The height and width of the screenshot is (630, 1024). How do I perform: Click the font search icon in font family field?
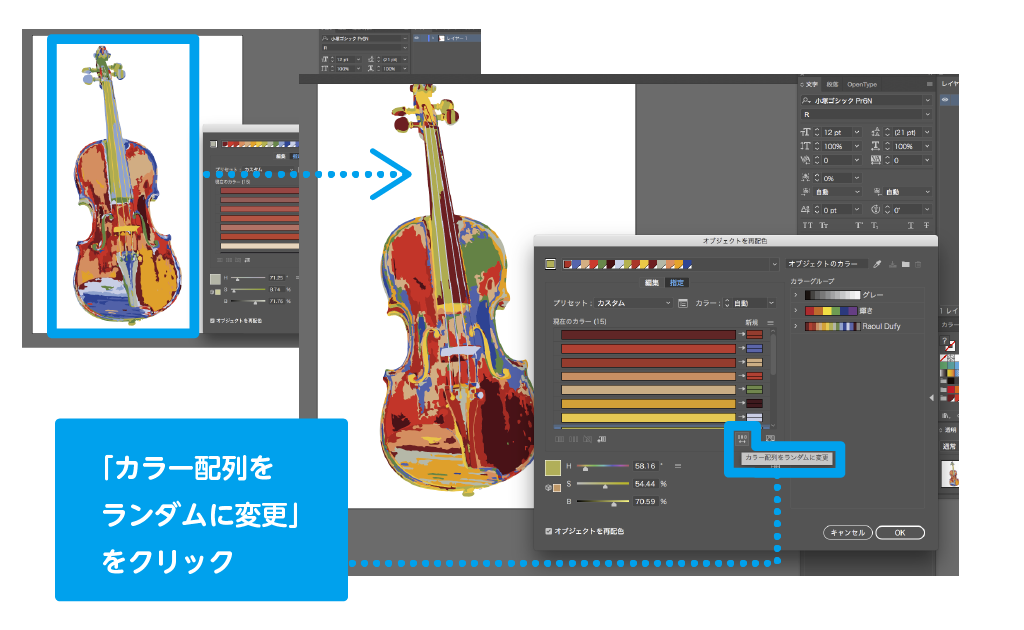click(x=807, y=101)
